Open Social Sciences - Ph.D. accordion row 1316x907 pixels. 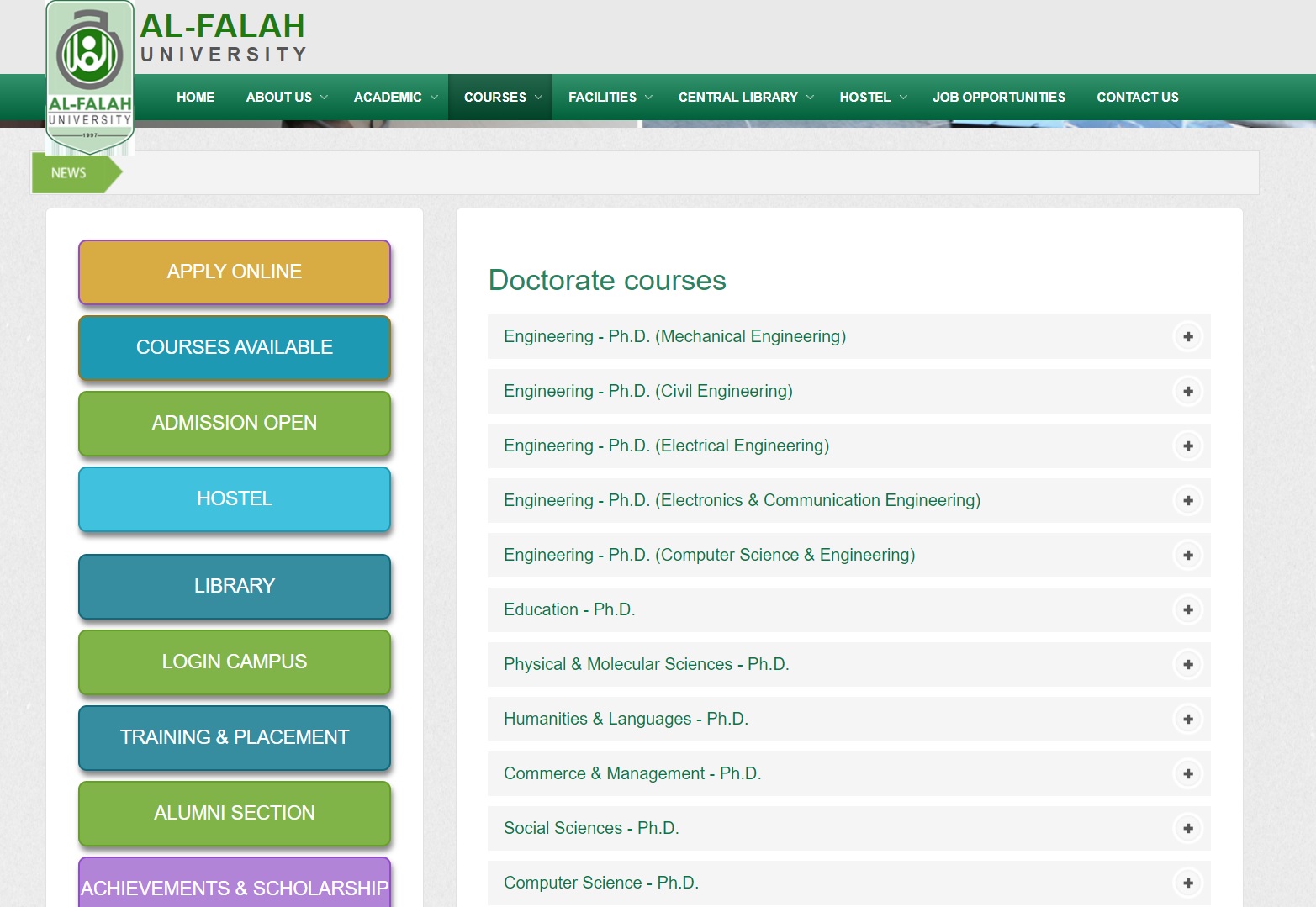(849, 829)
